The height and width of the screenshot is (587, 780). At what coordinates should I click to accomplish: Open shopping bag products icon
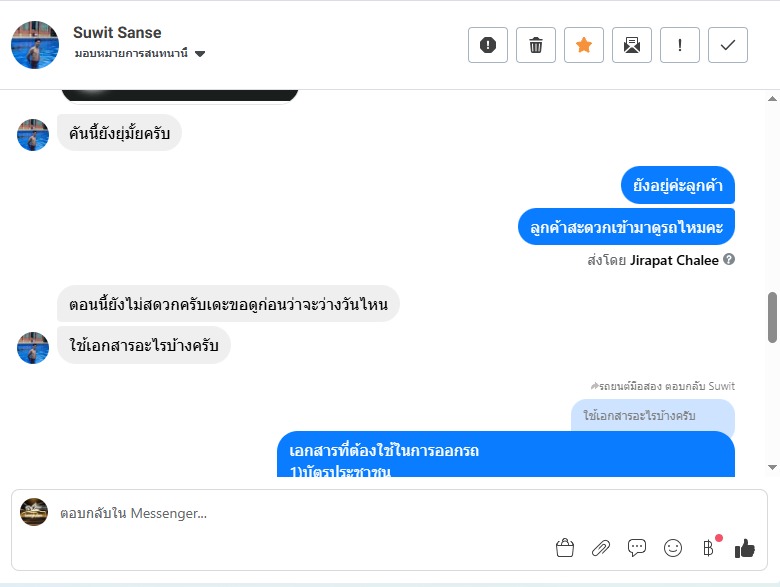[565, 548]
